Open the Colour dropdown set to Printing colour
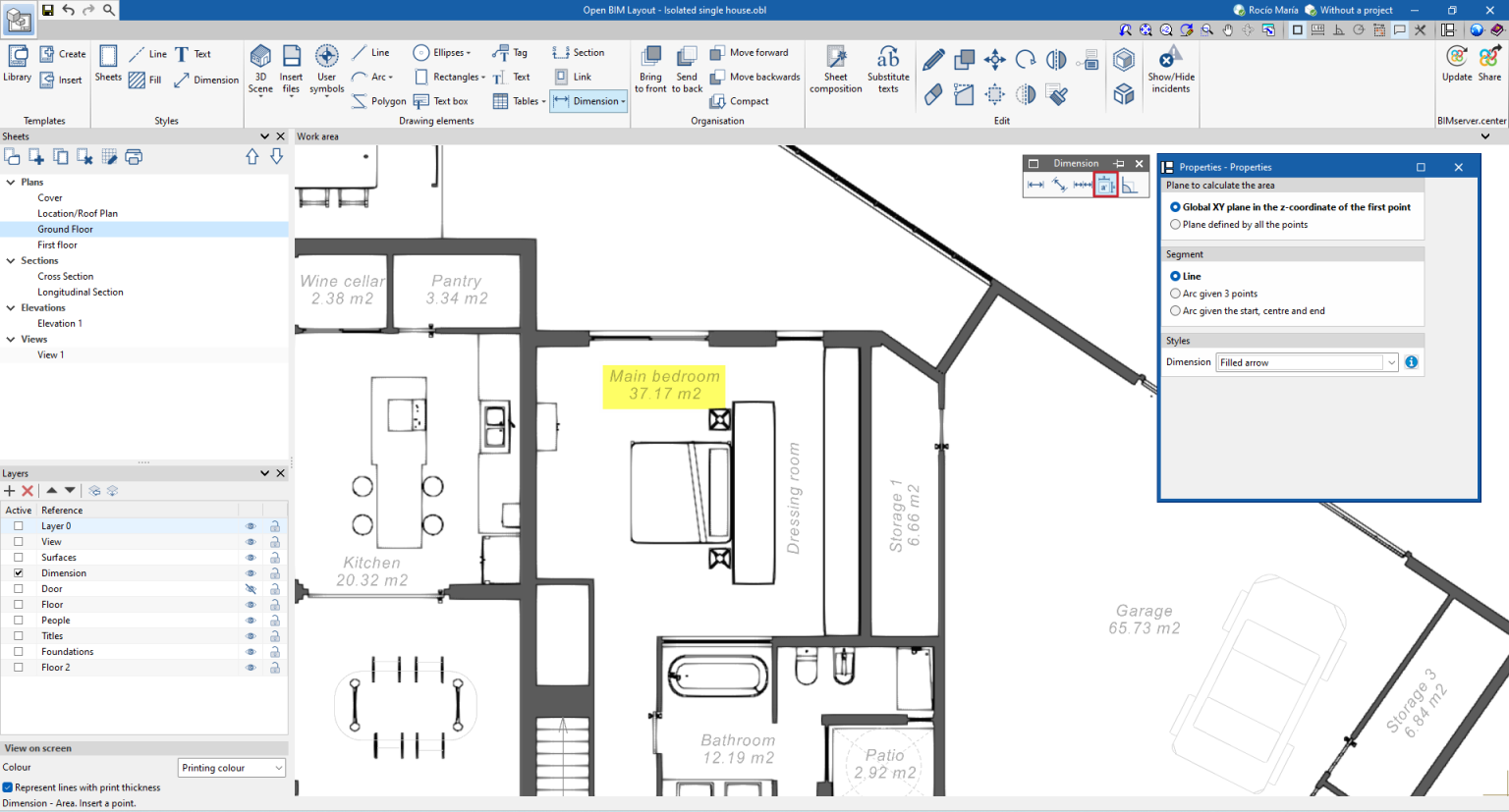 231,767
